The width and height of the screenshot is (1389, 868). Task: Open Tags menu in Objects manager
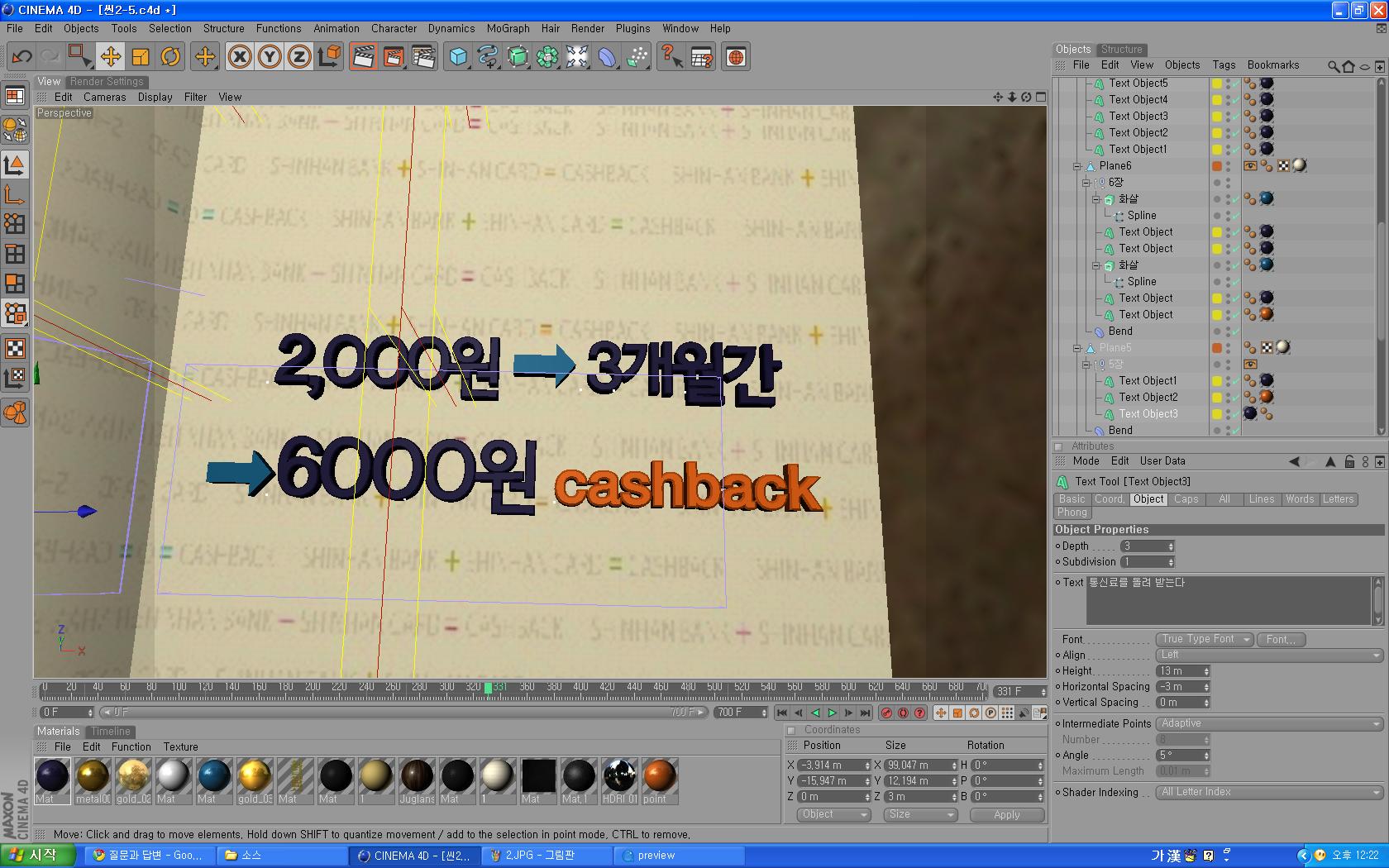coord(1224,65)
